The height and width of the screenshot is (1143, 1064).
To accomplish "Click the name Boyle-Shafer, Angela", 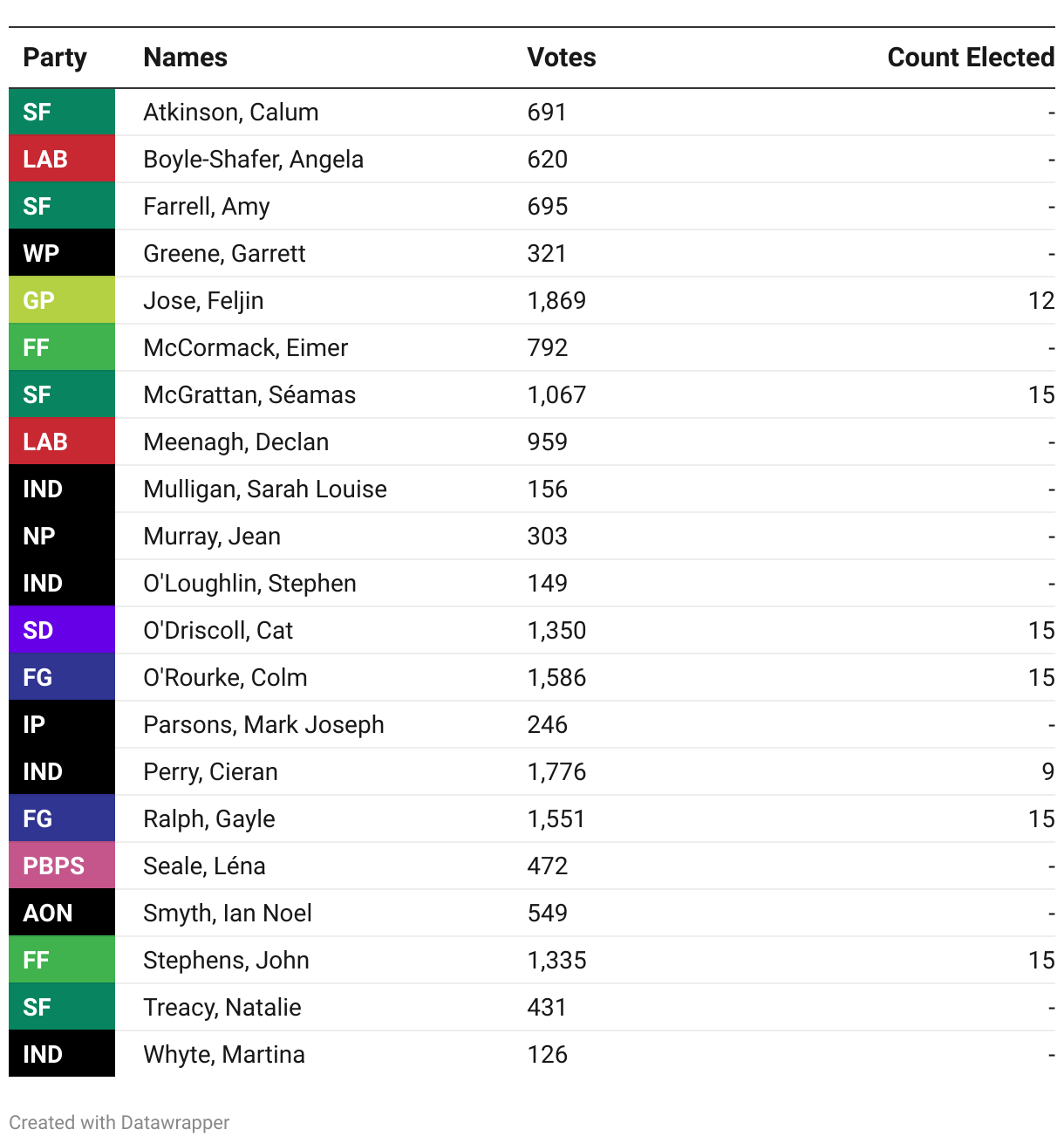I will (x=253, y=160).
